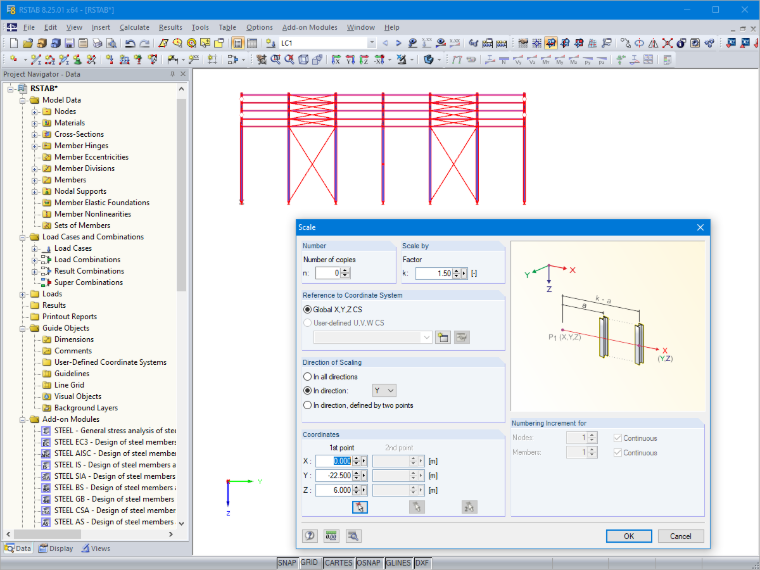
Task: Click the previous load case arrow
Action: (385, 43)
